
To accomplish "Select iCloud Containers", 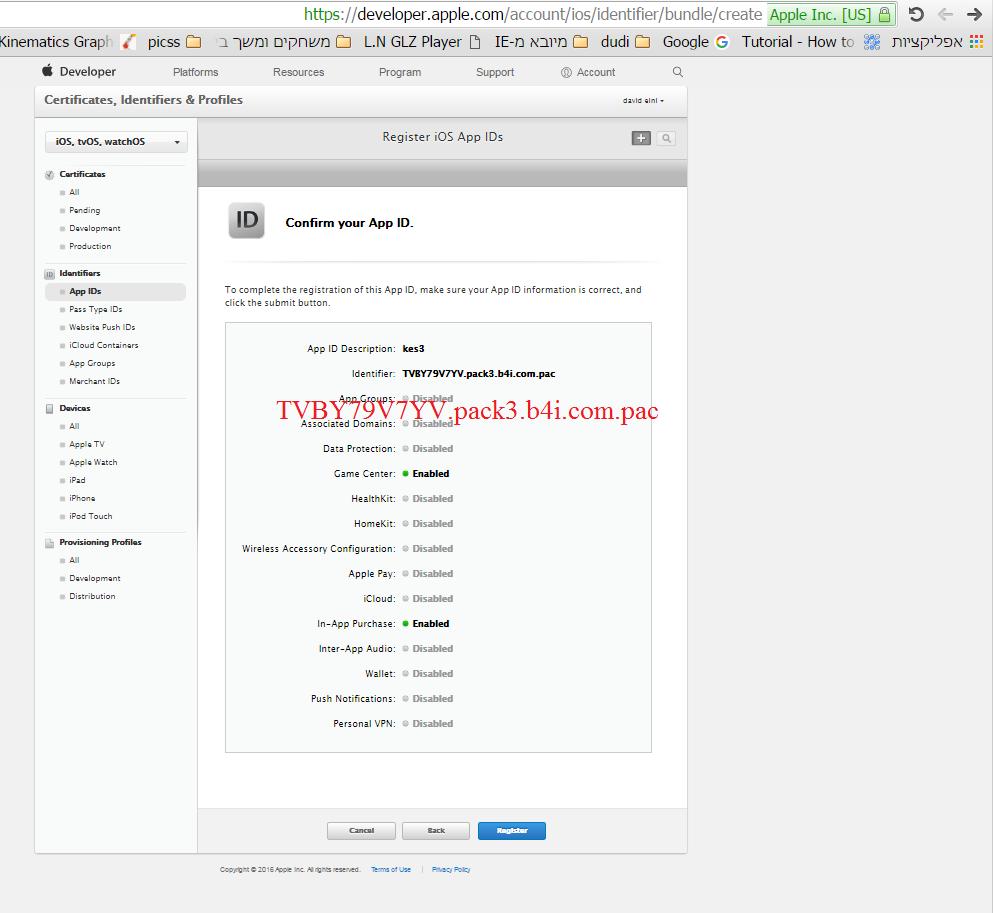I will point(104,345).
